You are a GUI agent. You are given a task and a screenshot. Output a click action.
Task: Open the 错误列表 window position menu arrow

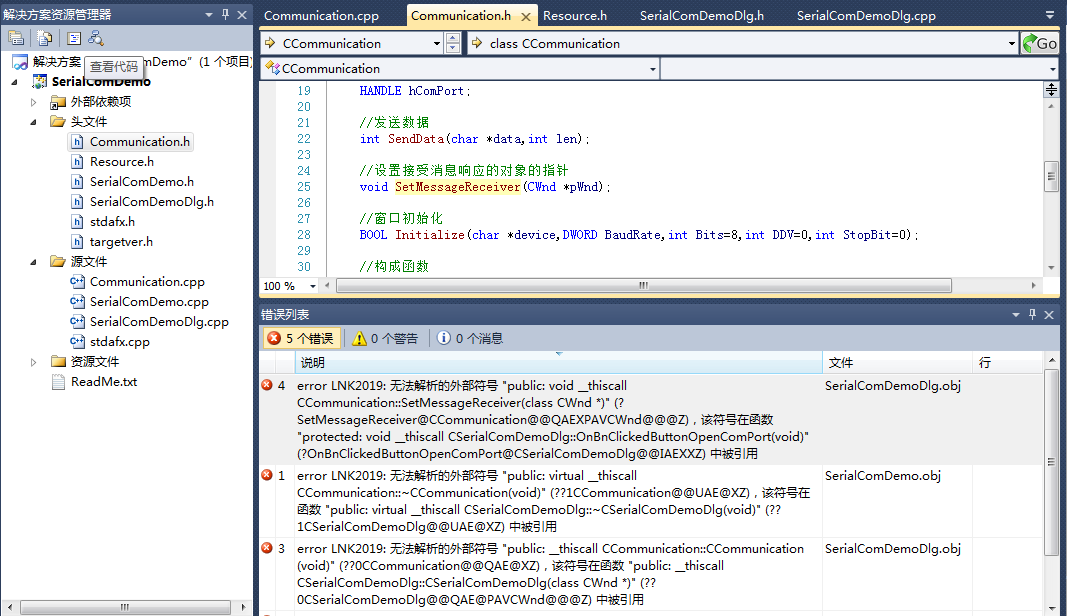(1016, 314)
